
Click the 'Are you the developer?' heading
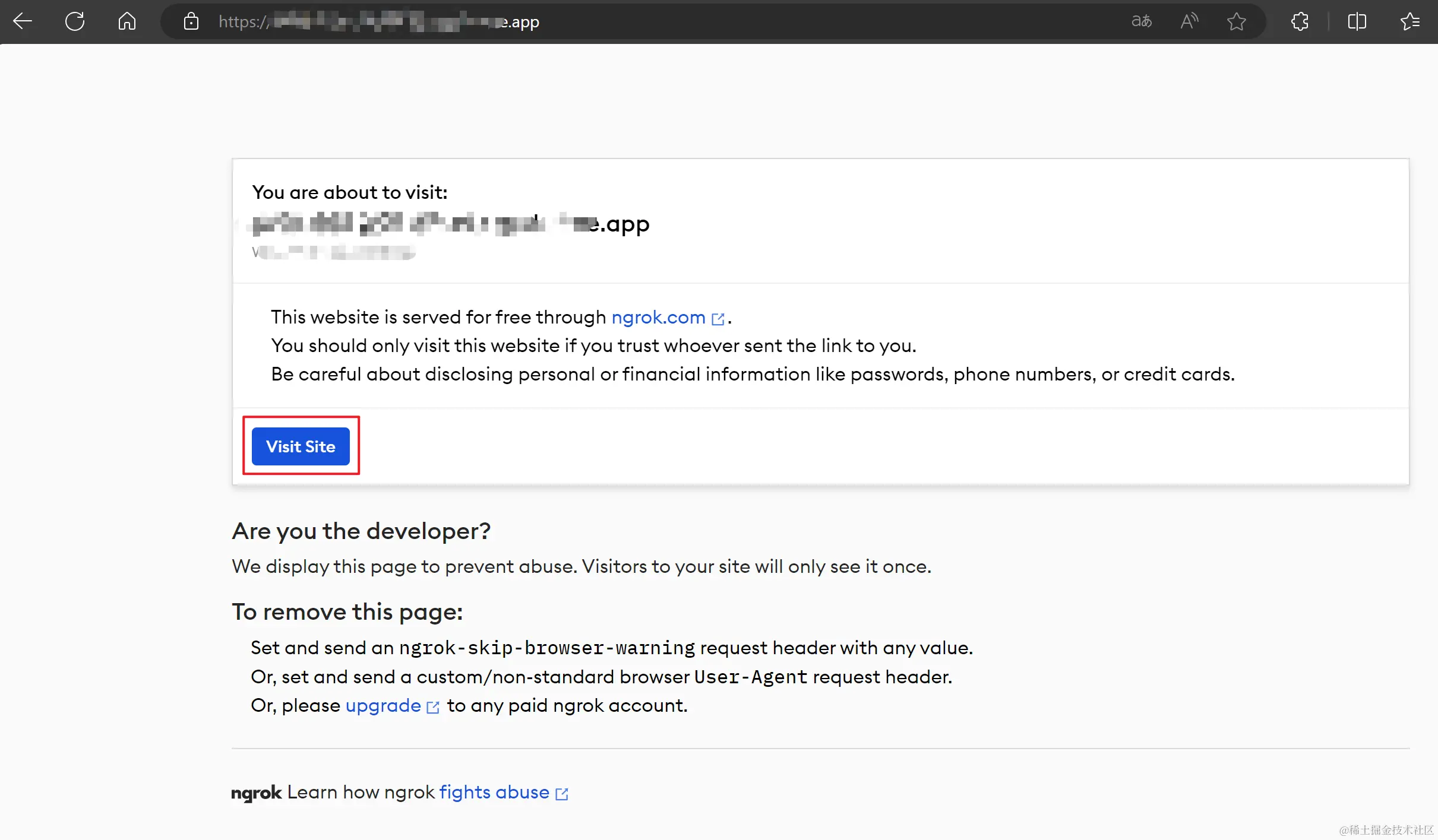[x=361, y=531]
